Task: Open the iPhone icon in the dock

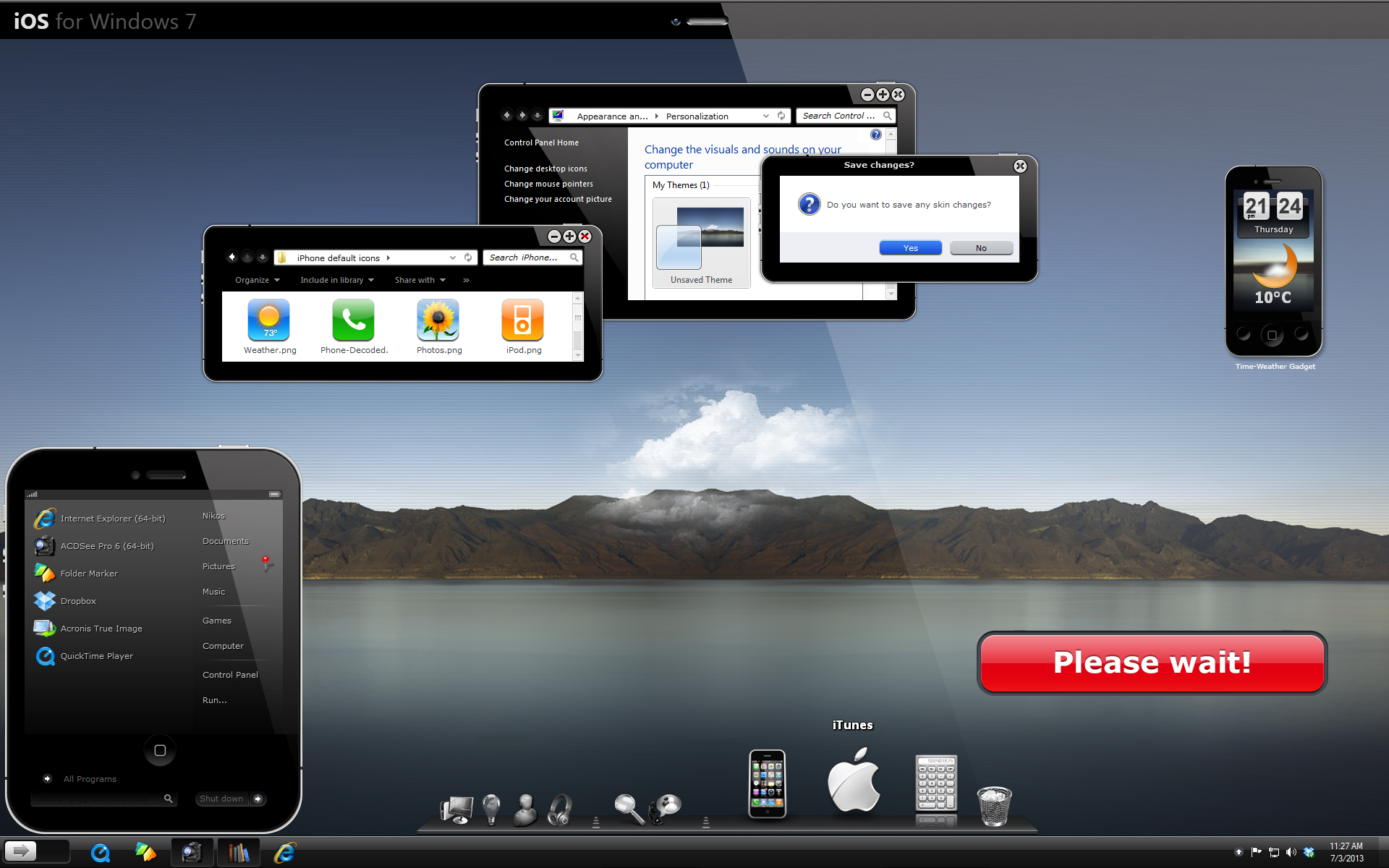Action: tap(768, 784)
